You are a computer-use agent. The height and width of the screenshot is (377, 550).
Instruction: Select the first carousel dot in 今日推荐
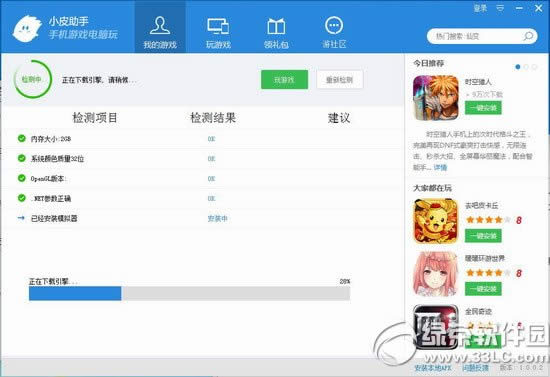pos(518,67)
